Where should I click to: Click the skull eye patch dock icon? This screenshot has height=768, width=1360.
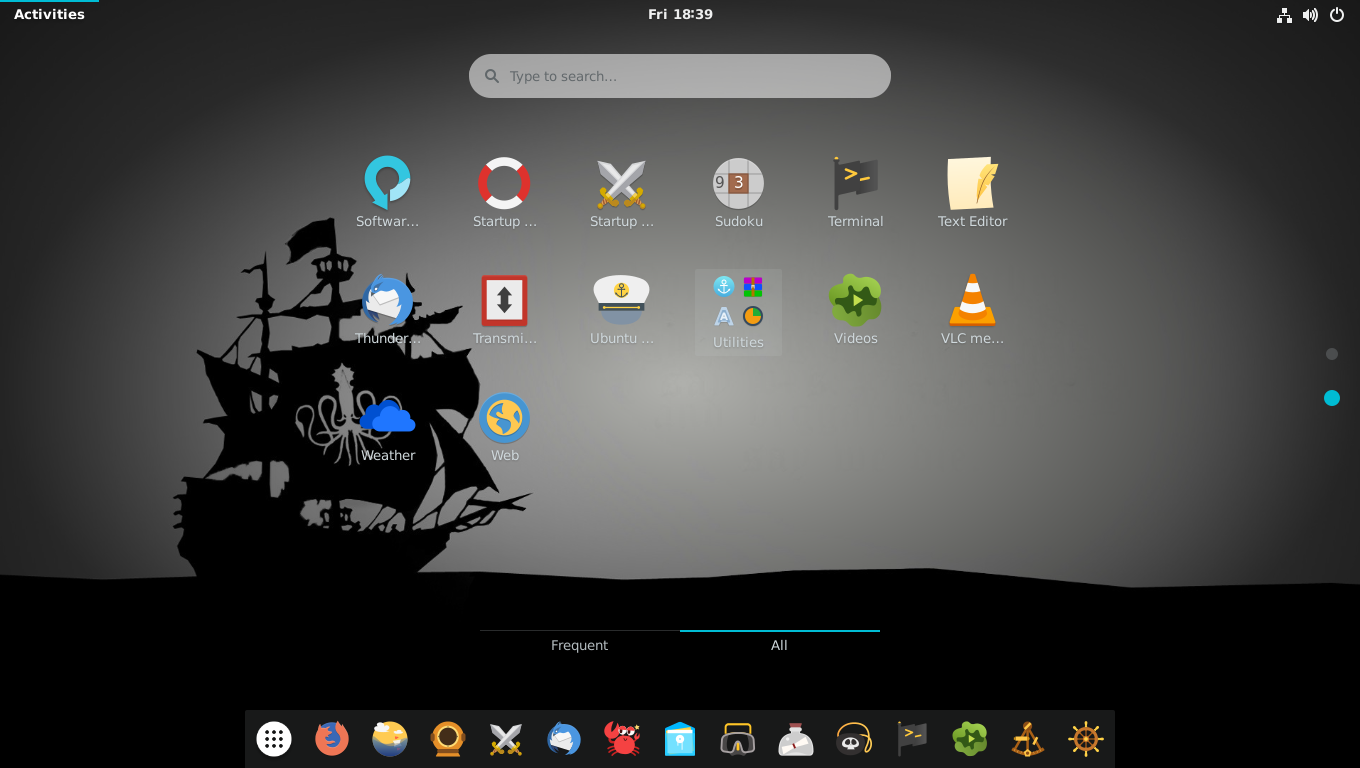(854, 739)
